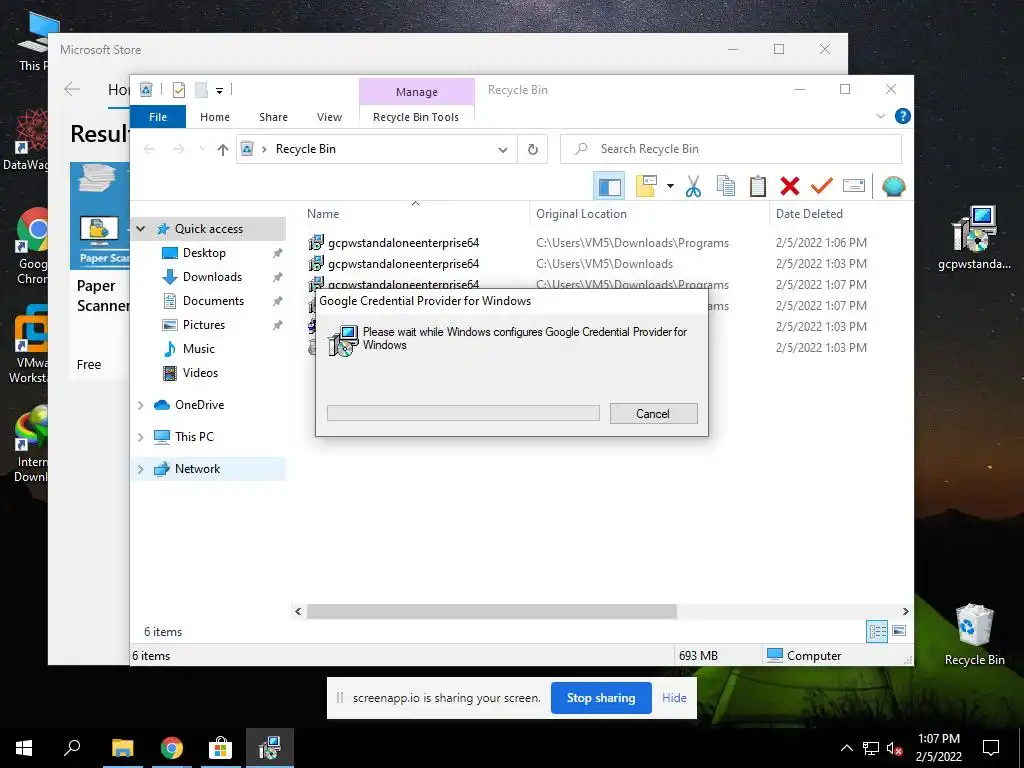
Task: Click the Manage contextual tab
Action: click(417, 92)
